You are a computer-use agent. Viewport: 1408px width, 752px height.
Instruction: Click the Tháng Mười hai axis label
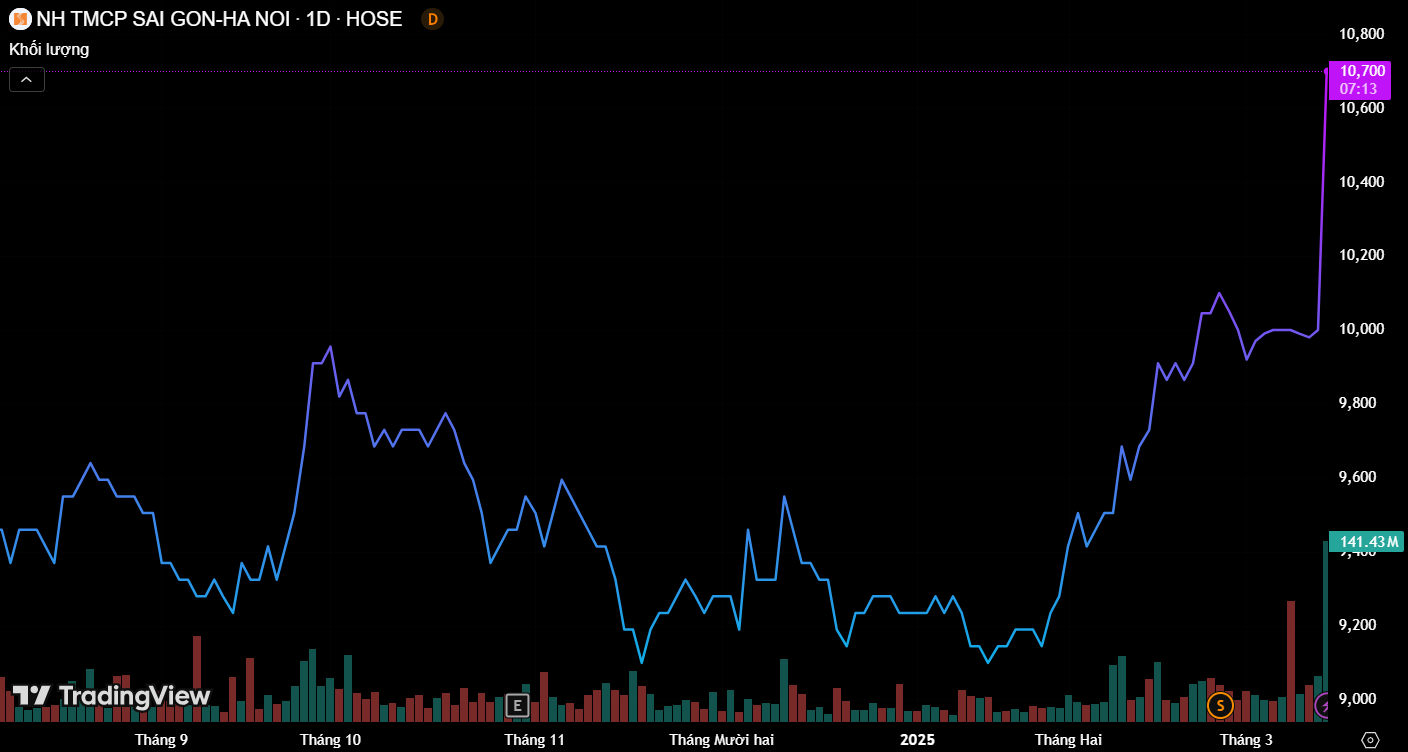(x=721, y=740)
